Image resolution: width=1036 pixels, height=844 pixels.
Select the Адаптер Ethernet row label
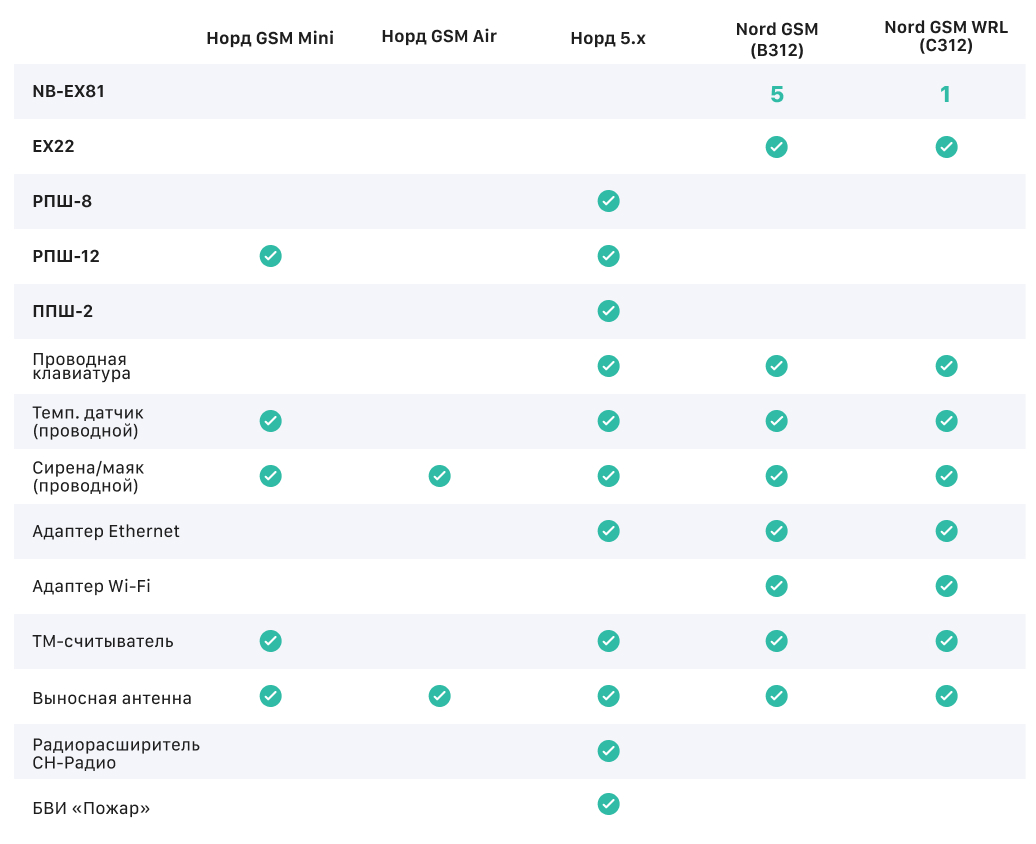coord(106,531)
